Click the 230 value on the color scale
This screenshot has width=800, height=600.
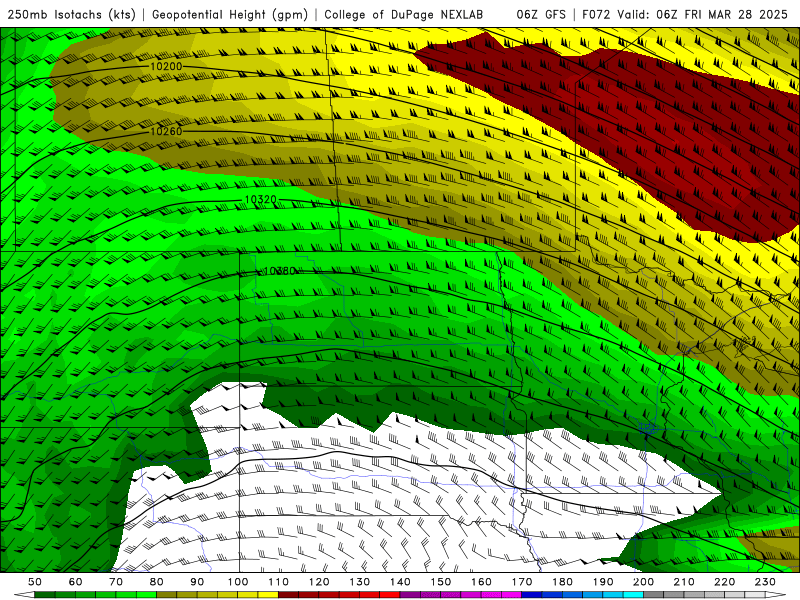[765, 582]
